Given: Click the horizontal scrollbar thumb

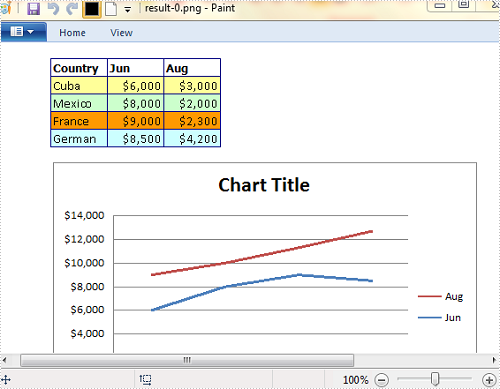Looking at the screenshot, I should tap(187, 360).
